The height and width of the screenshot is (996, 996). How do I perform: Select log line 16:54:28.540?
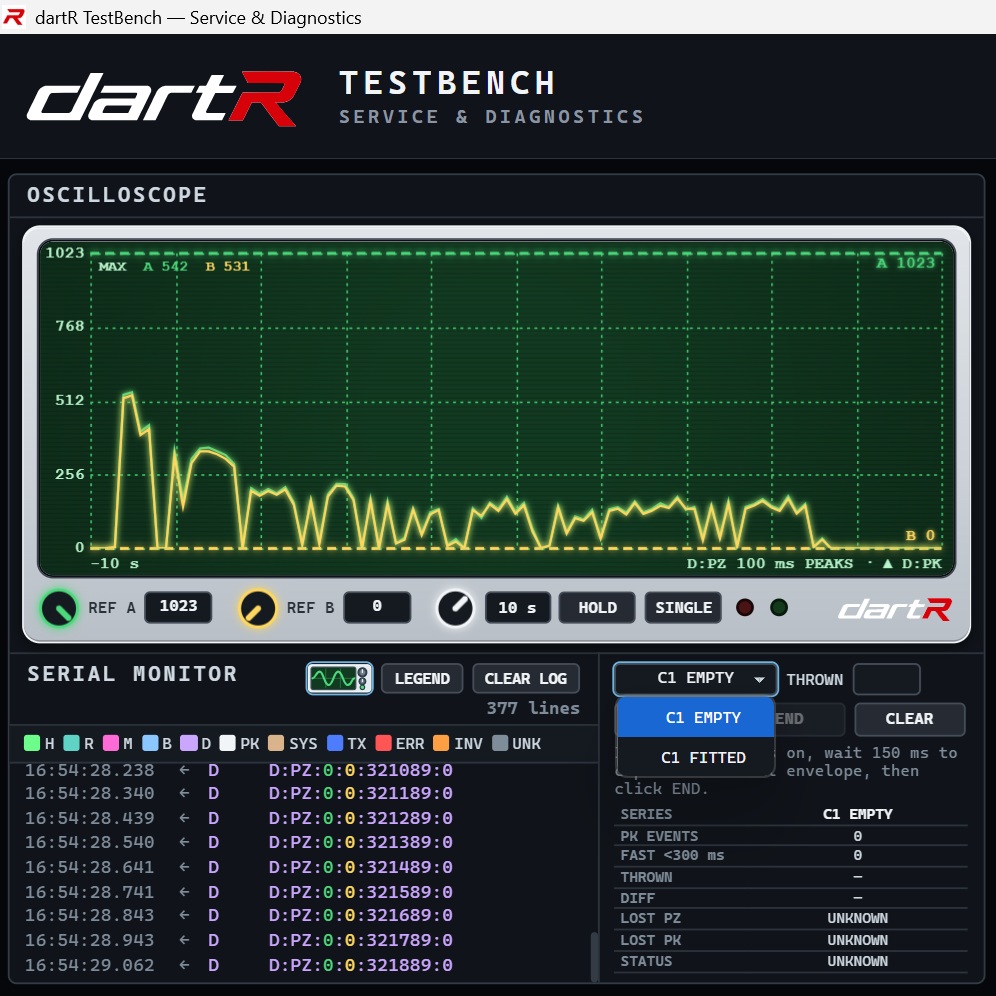pos(238,842)
